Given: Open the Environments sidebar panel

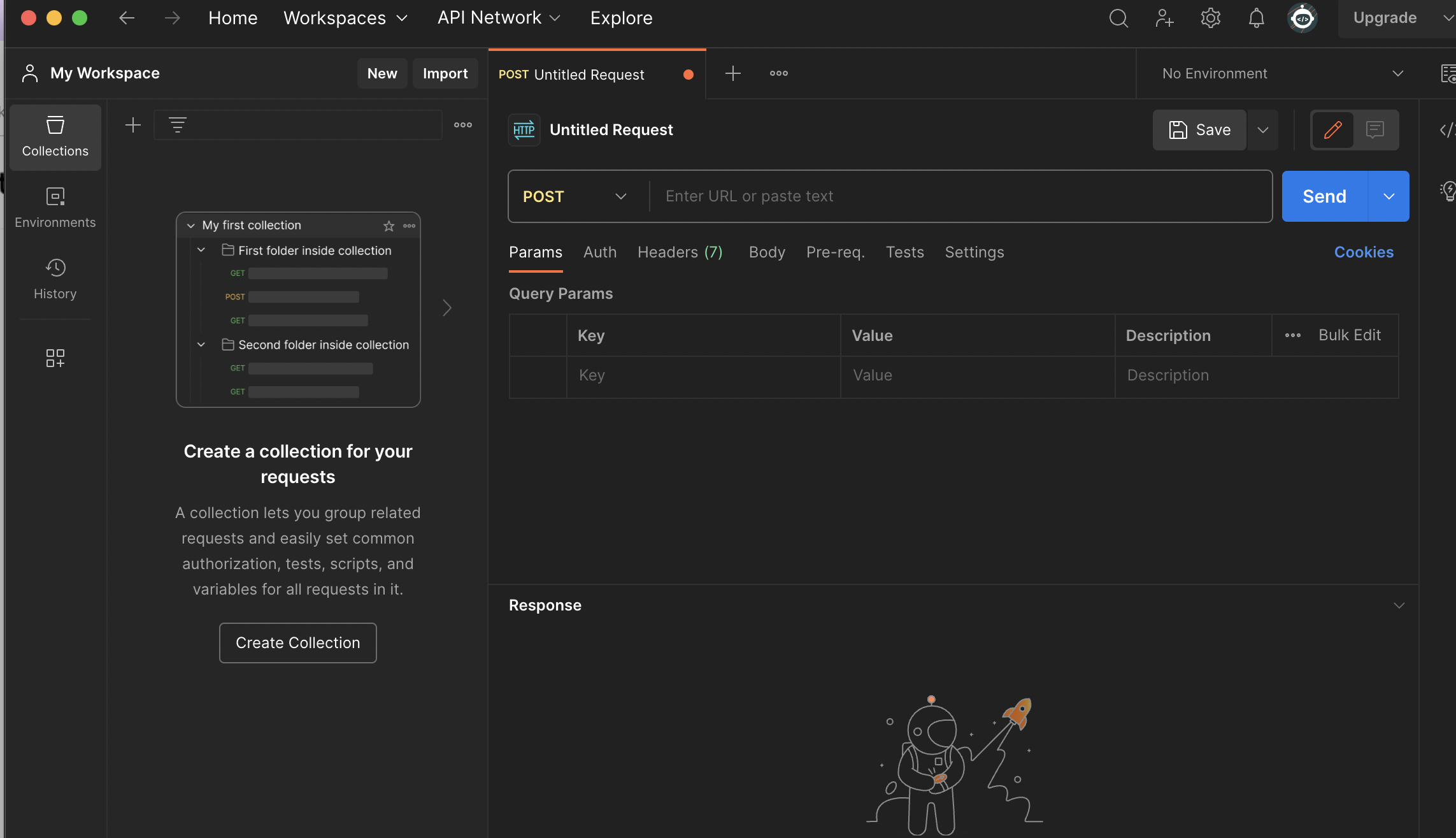Looking at the screenshot, I should [x=55, y=208].
